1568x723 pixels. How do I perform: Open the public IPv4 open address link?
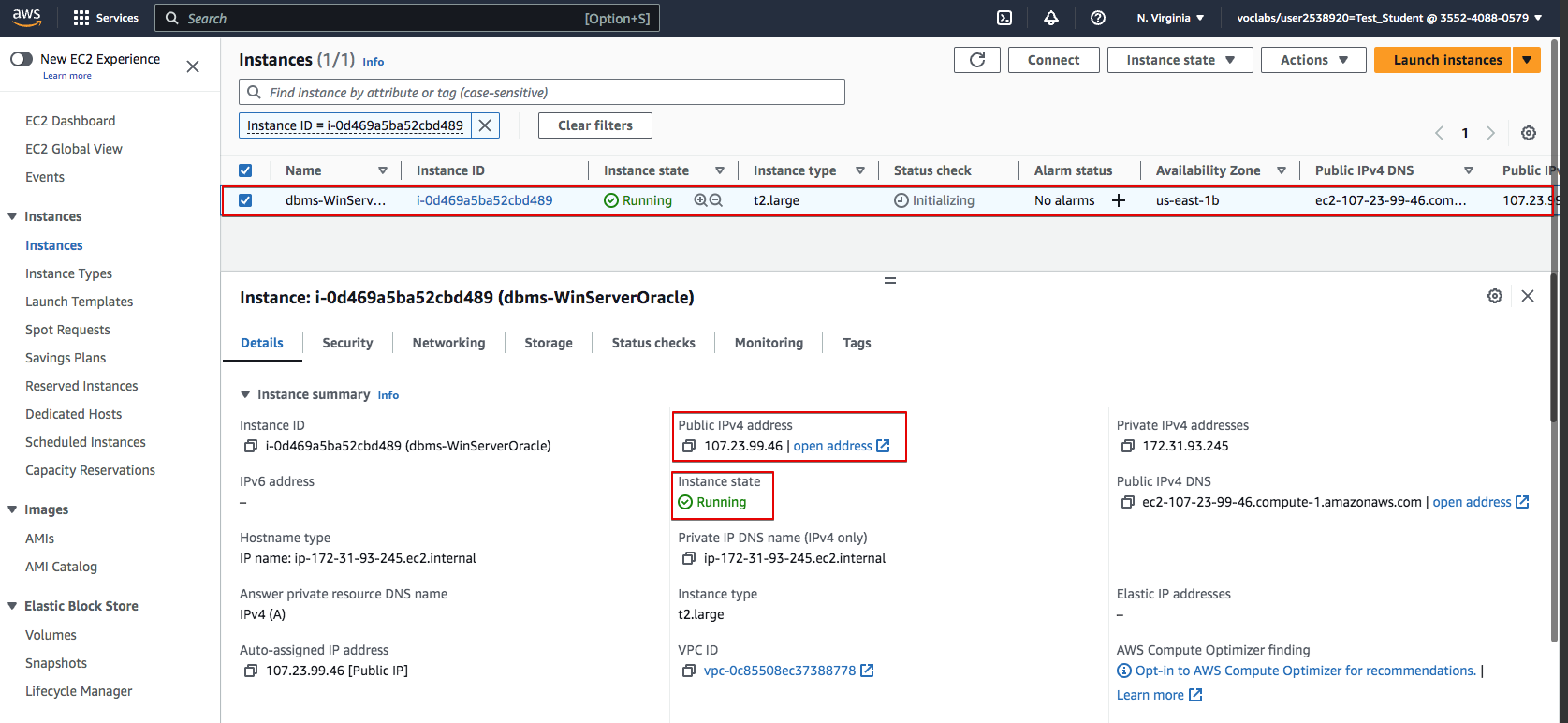point(842,447)
